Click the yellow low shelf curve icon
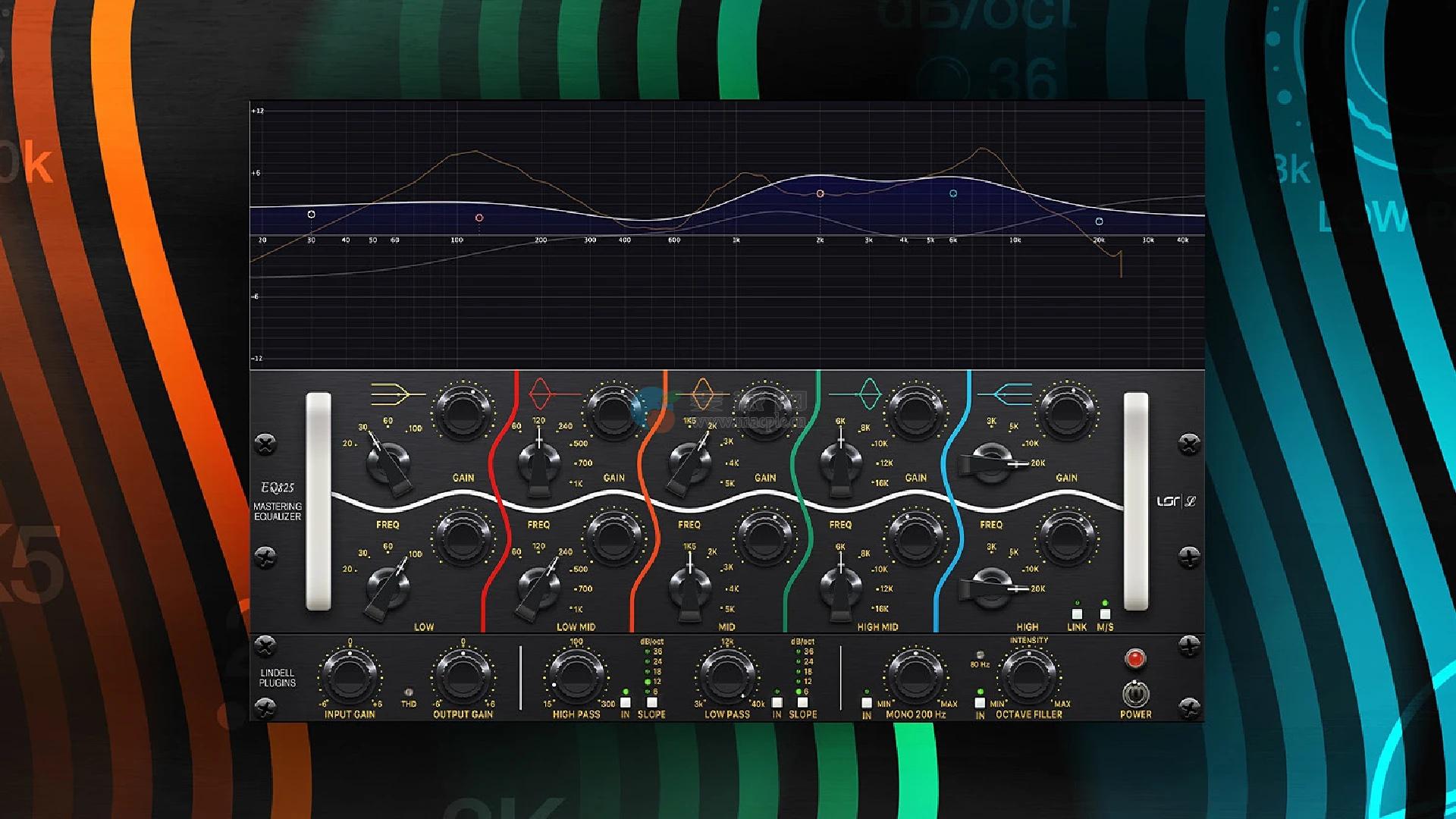Viewport: 1456px width, 819px height. [398, 394]
